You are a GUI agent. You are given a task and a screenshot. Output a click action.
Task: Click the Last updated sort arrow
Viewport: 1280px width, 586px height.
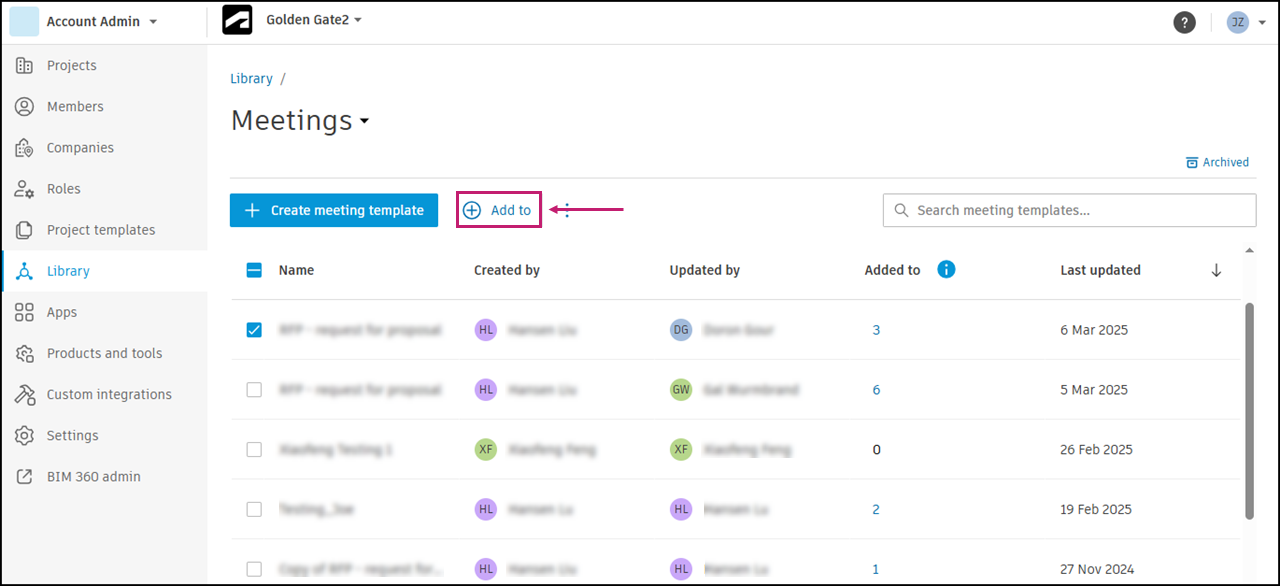click(1216, 270)
